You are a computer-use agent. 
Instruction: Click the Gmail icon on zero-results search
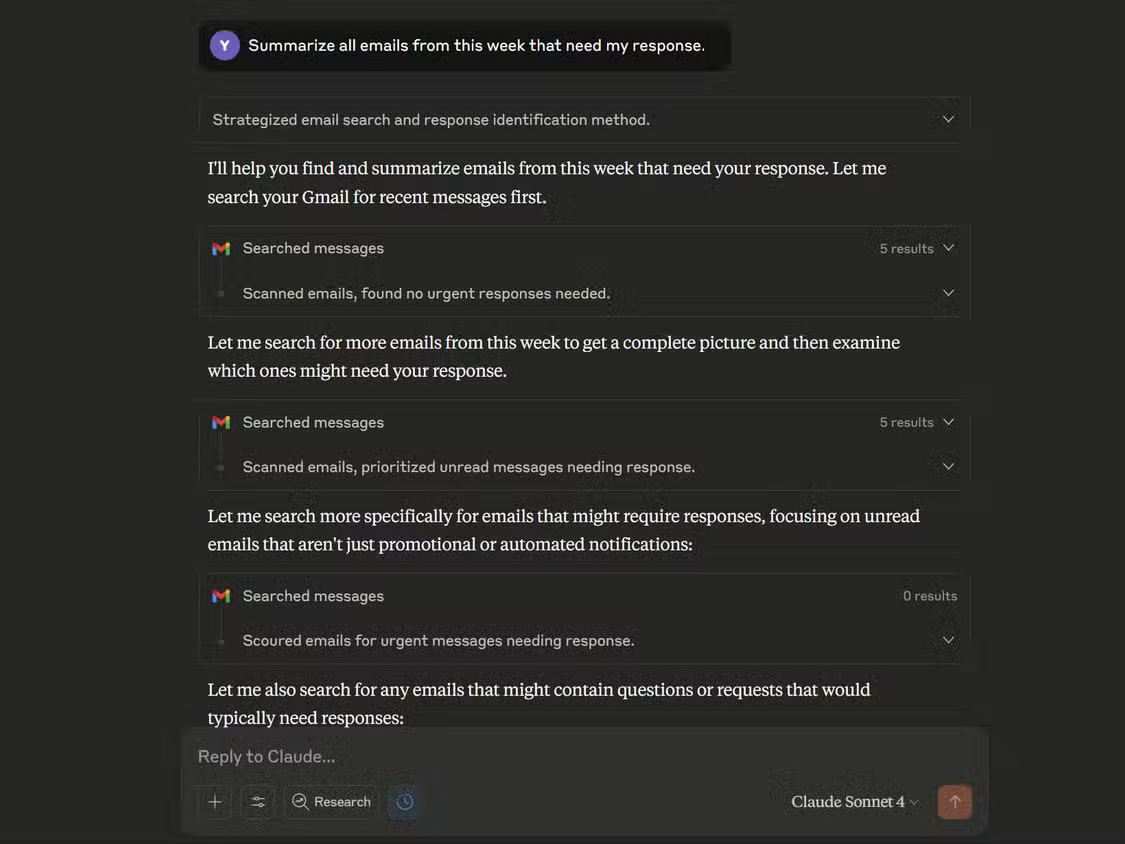(x=221, y=595)
